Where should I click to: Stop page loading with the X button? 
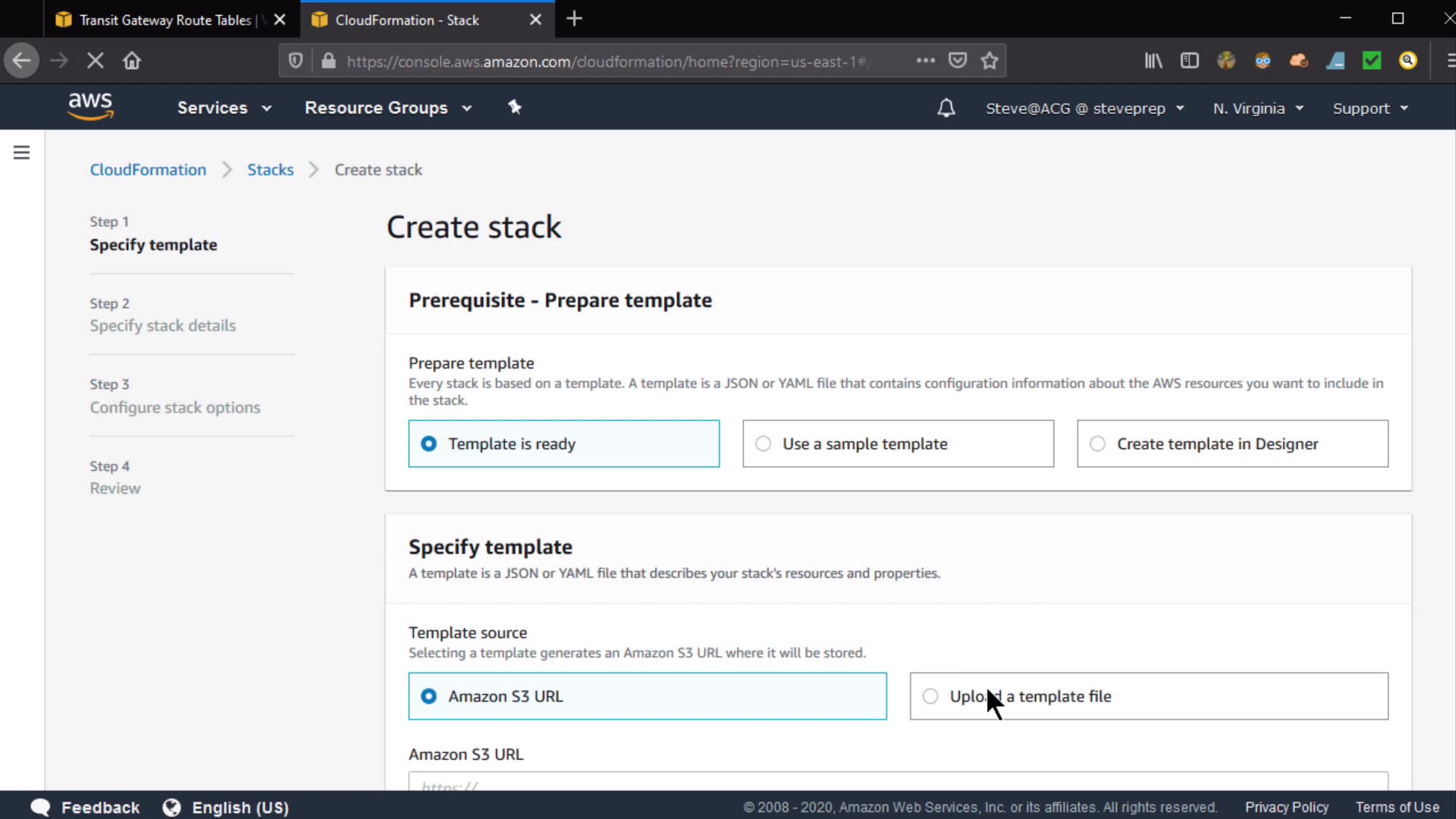tap(96, 61)
